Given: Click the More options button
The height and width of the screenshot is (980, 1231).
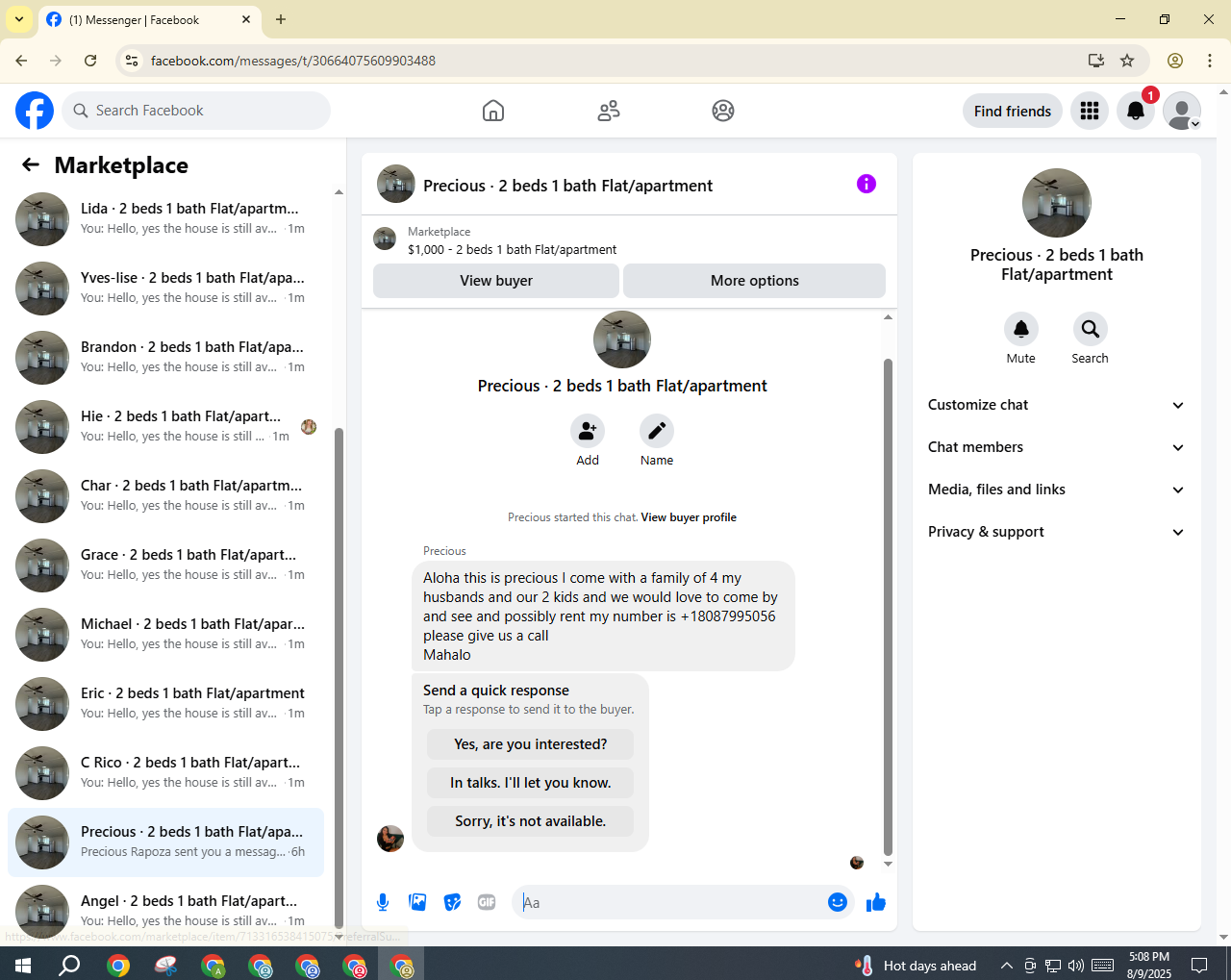Looking at the screenshot, I should [x=754, y=281].
